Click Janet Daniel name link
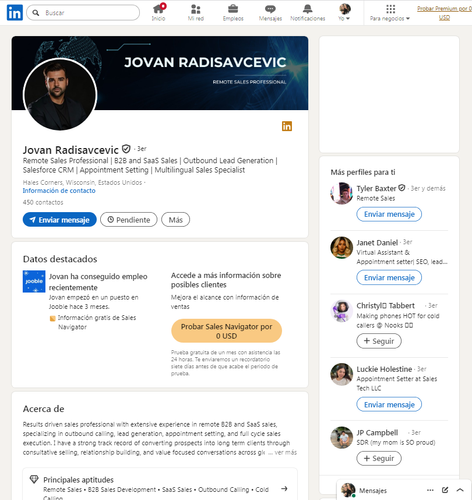Viewport: 472px width, 500px height. [x=377, y=242]
